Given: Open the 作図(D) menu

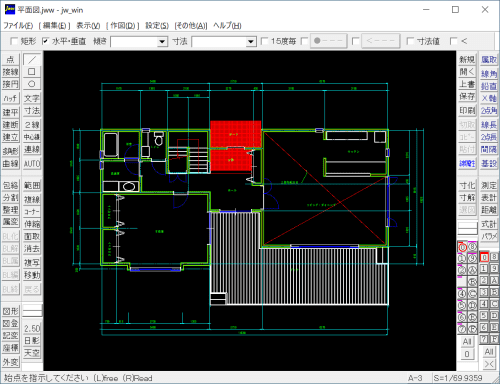Looking at the screenshot, I should coord(123,26).
